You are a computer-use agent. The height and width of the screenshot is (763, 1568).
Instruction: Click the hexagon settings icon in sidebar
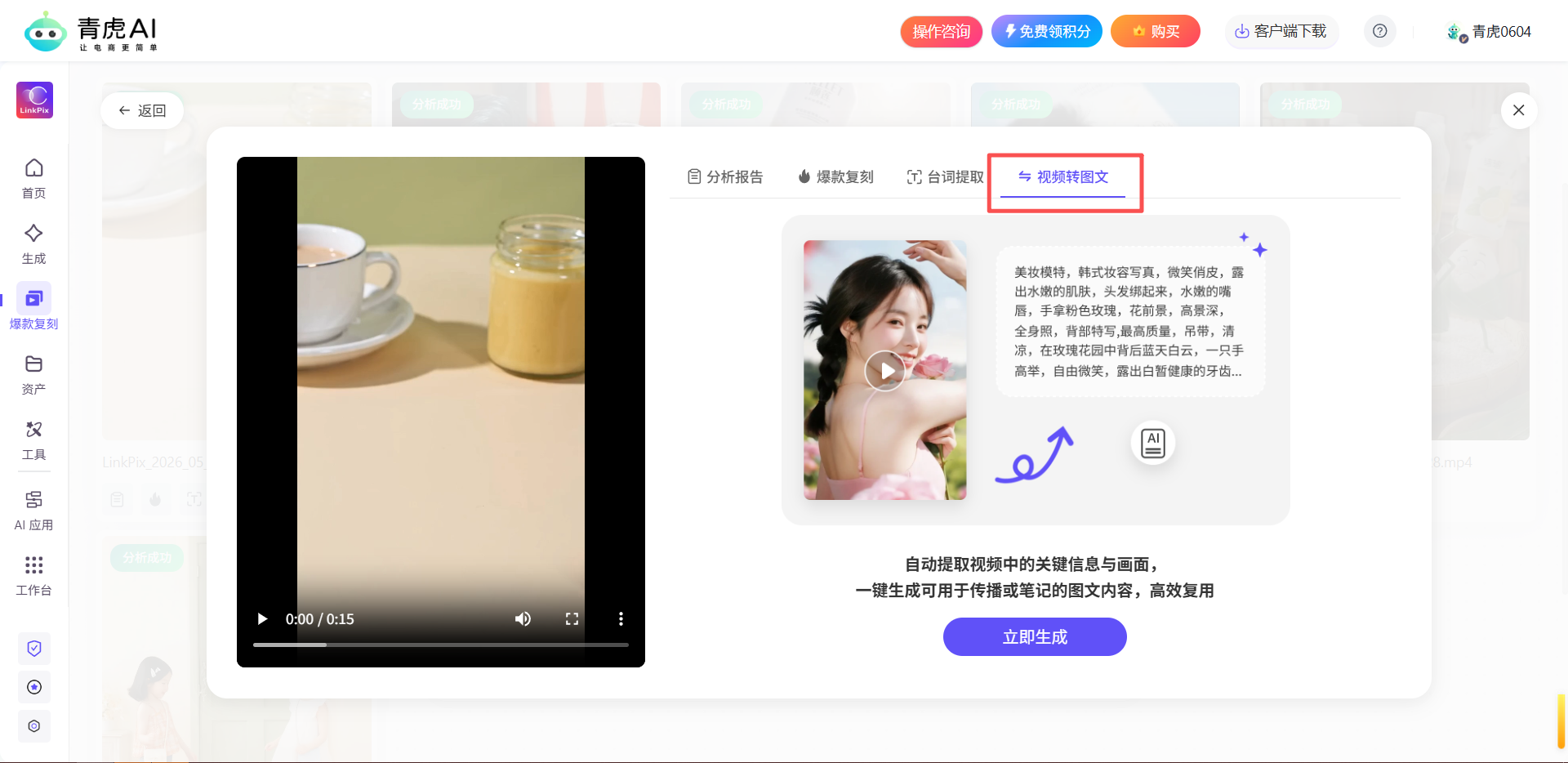pyautogui.click(x=34, y=726)
